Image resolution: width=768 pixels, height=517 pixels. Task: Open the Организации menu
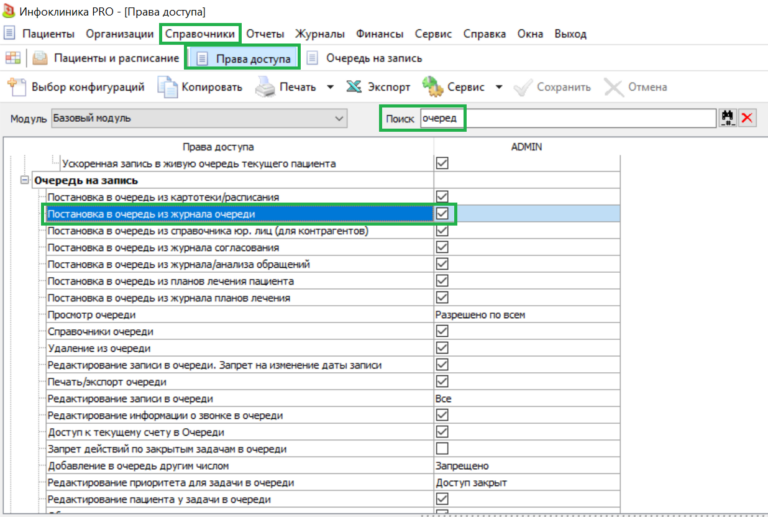click(120, 34)
